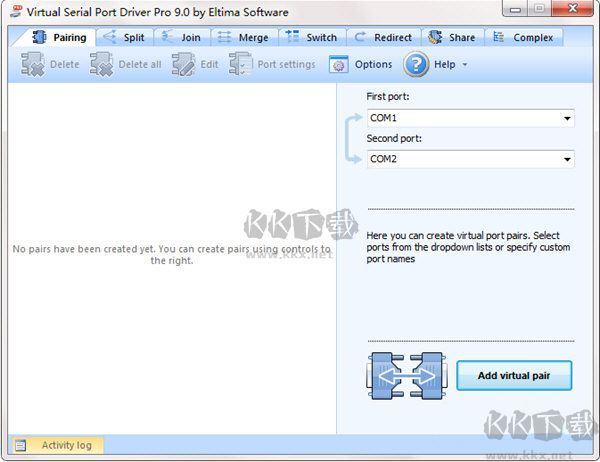Click the Port settings label
This screenshot has width=600, height=462.
287,64
